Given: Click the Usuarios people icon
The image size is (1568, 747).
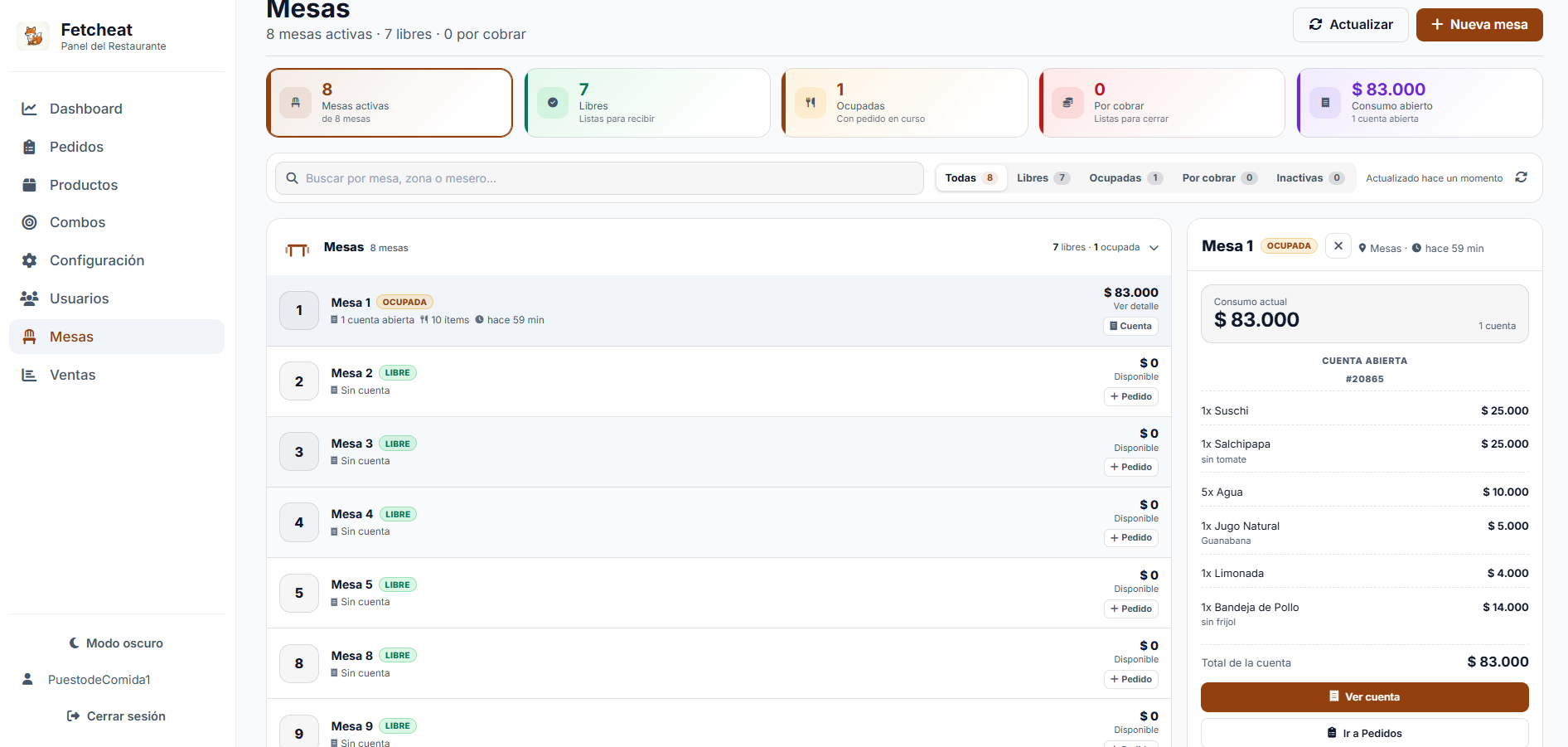Looking at the screenshot, I should coord(30,298).
